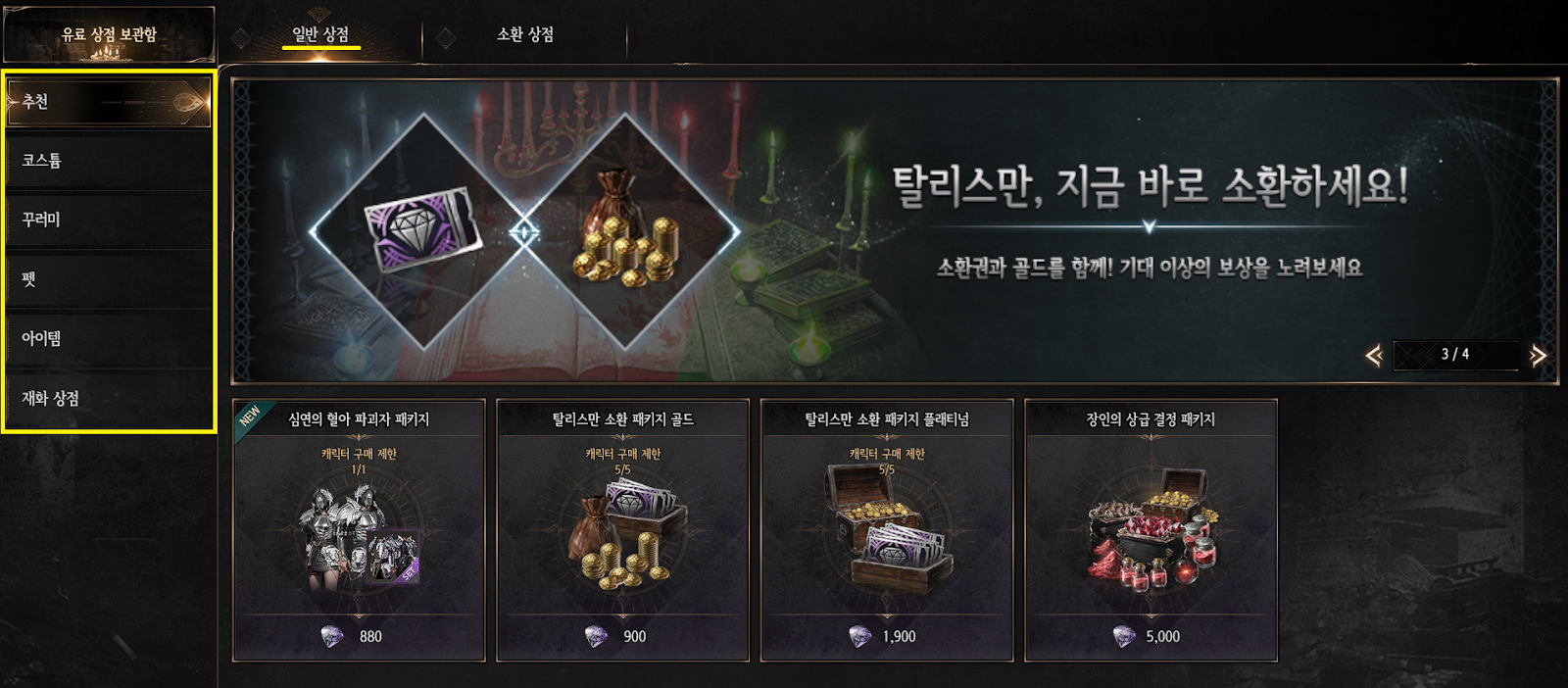Click the gold coins pouch icon in banner
Screen dimensions: 1568x688
(624, 231)
